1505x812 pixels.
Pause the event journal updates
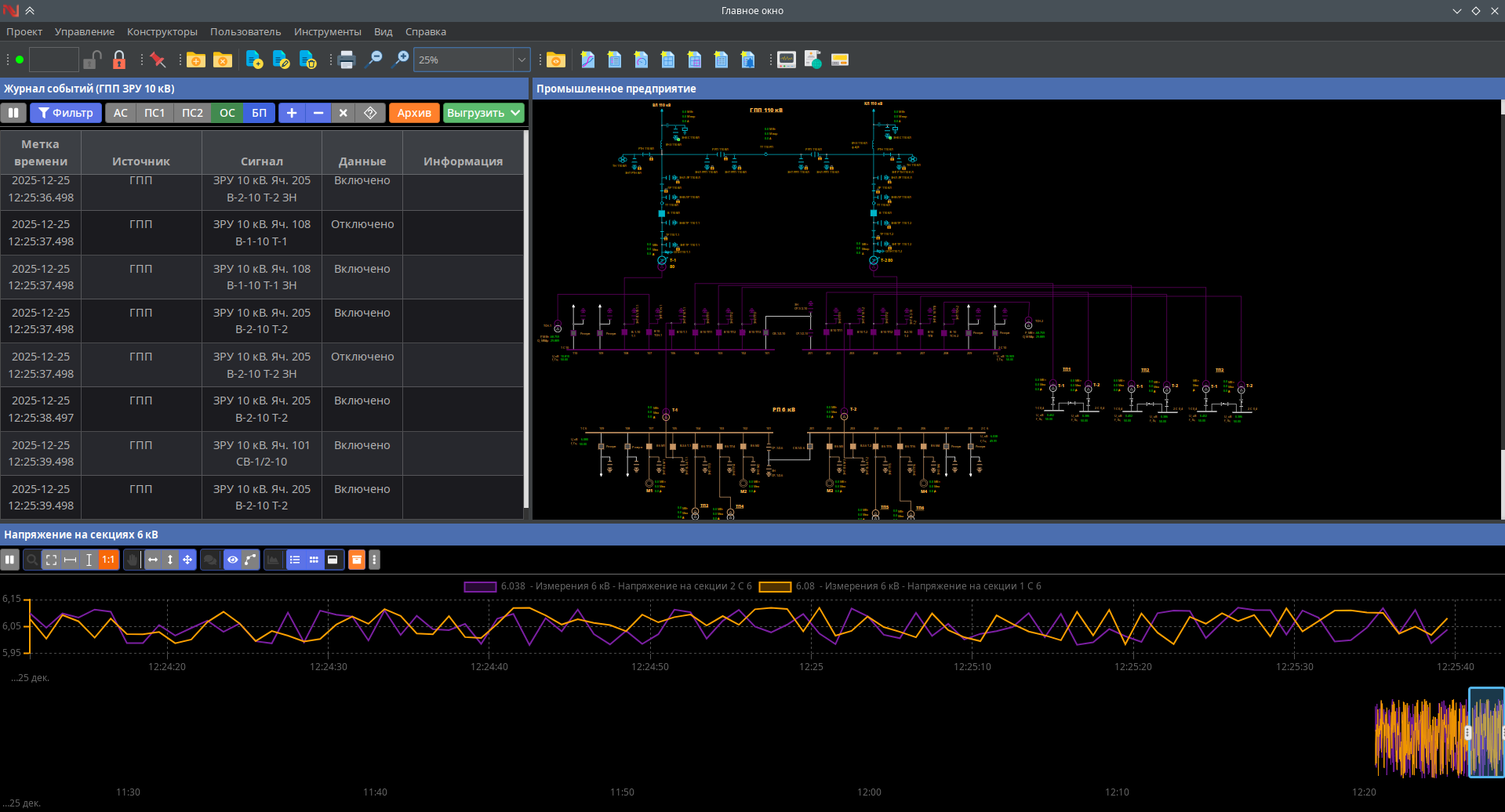click(x=13, y=113)
